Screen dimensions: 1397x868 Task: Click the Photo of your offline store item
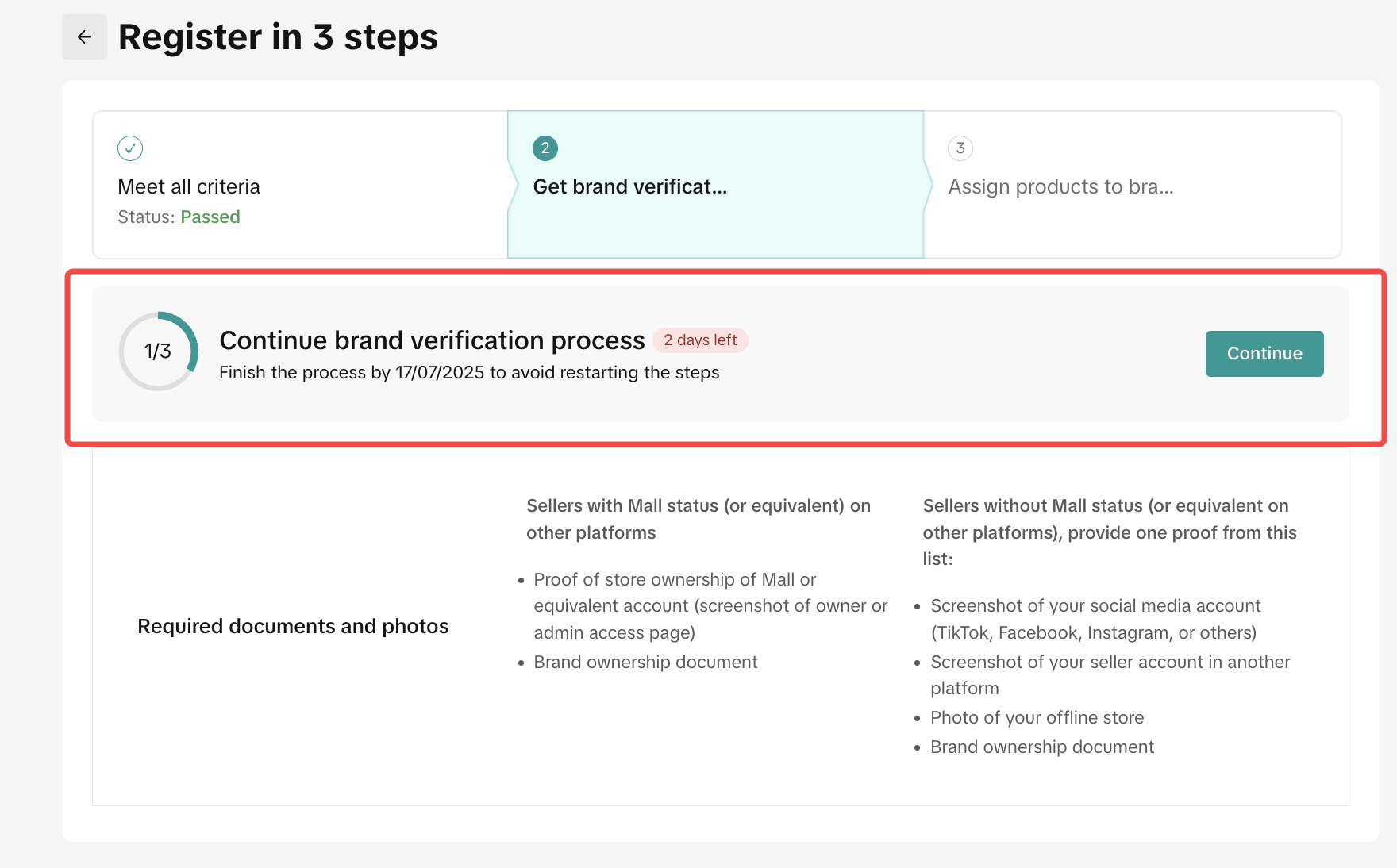point(1037,718)
